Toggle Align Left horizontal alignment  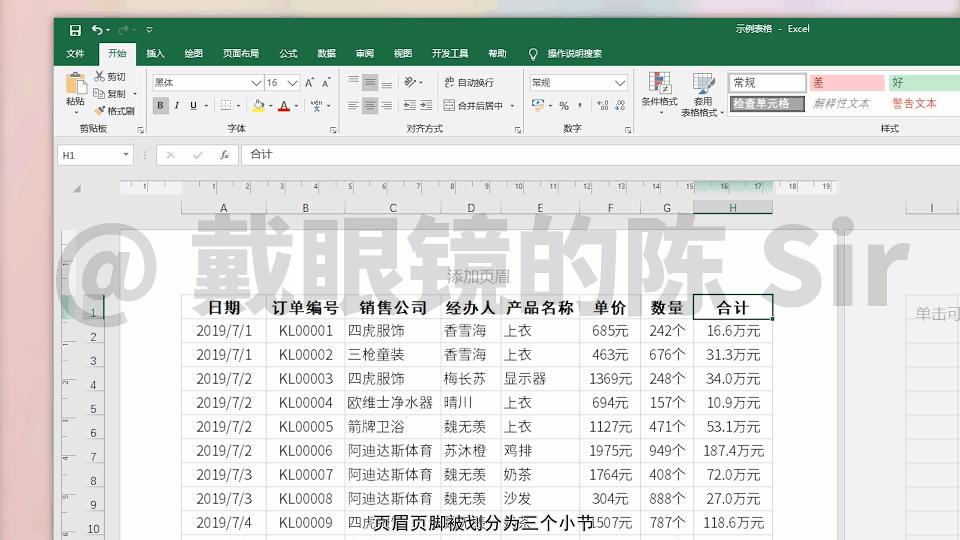pos(353,105)
